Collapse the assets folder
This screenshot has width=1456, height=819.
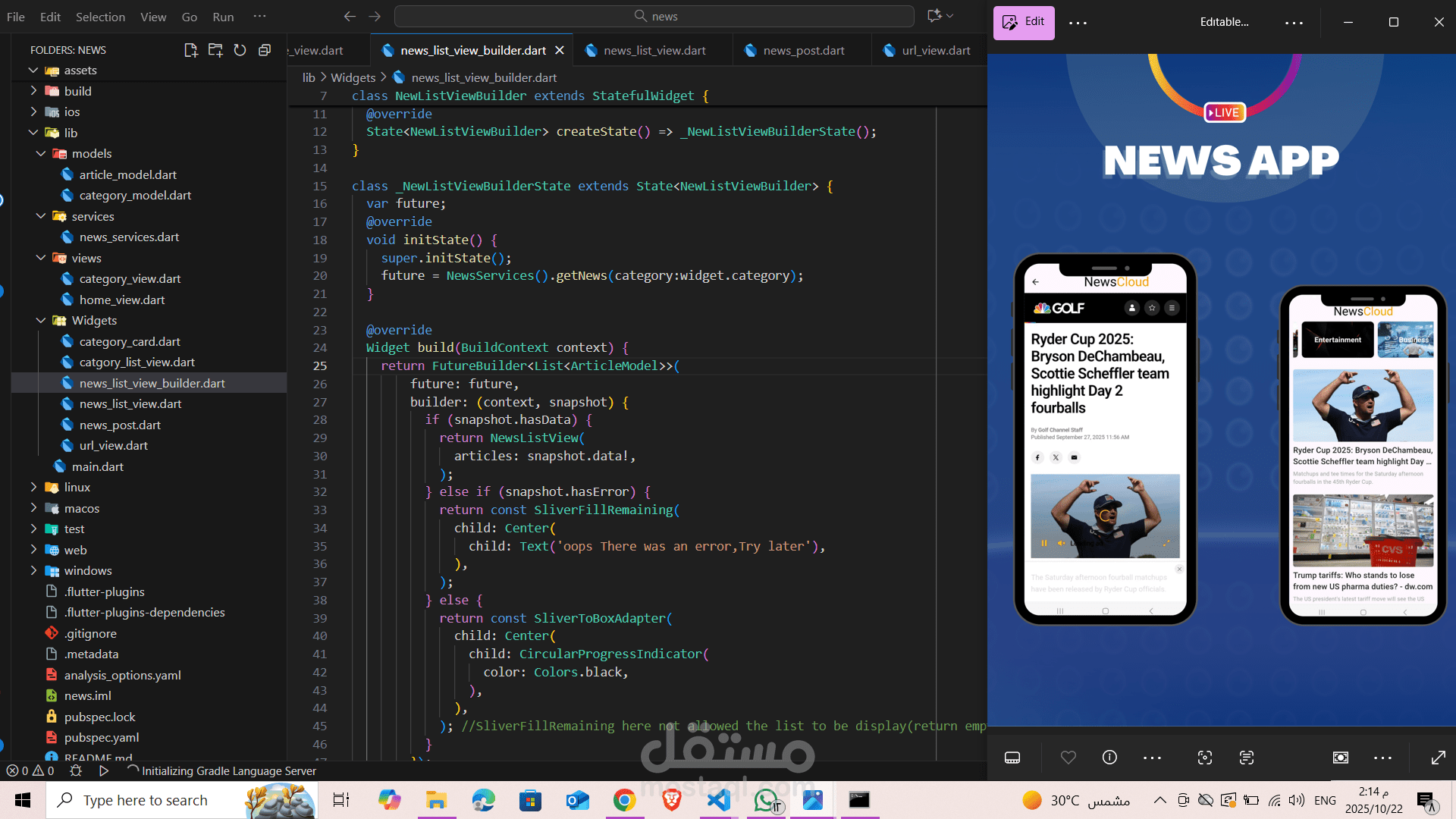(33, 70)
